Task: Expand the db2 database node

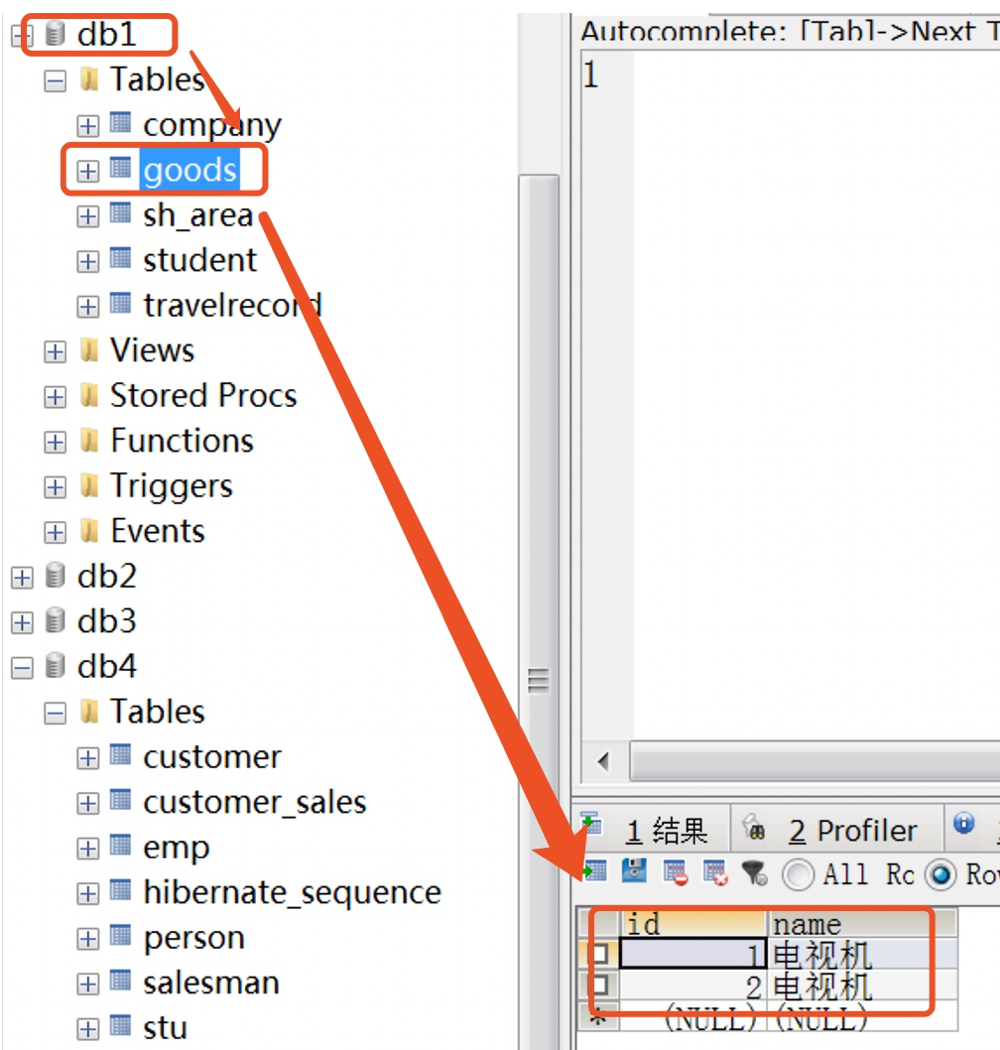Action: 22,578
